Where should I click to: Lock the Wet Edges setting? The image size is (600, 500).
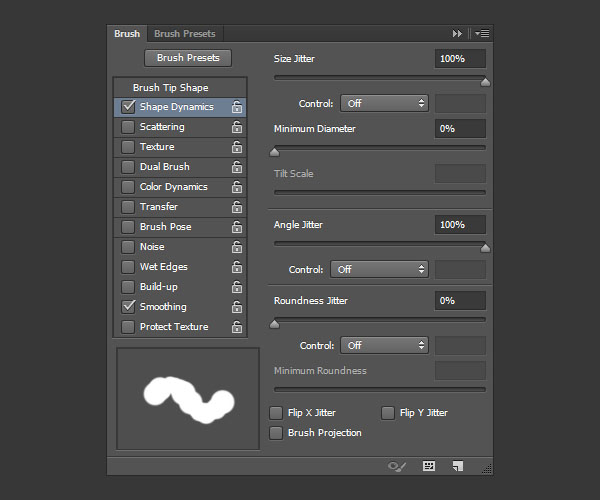tap(237, 267)
